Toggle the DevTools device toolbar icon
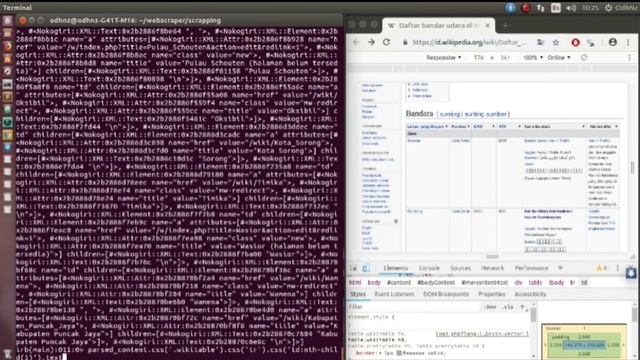 [x=365, y=268]
